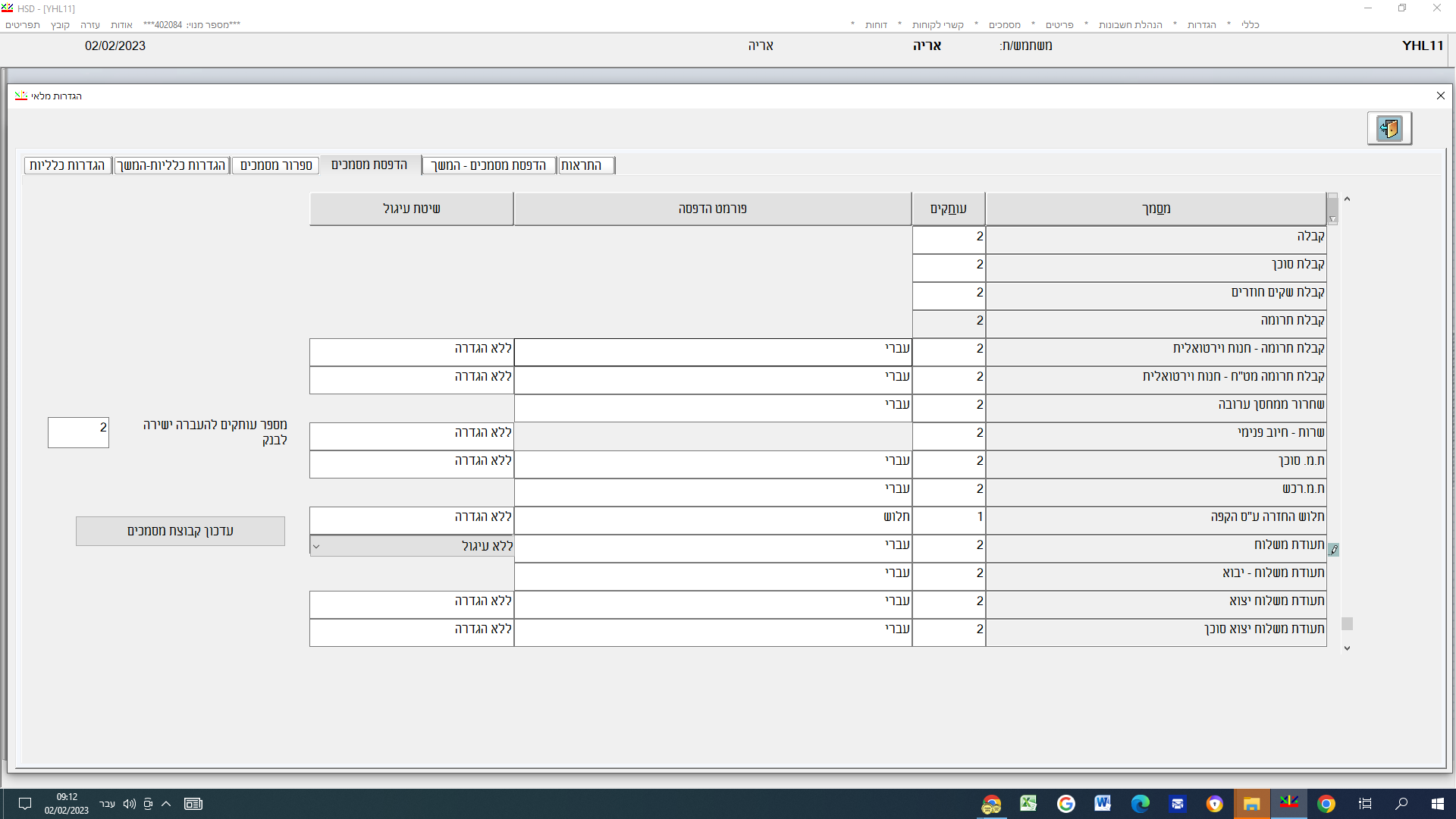Image resolution: width=1456 pixels, height=819 pixels.
Task: Click the שיטת עיגול column header
Action: coord(411,209)
